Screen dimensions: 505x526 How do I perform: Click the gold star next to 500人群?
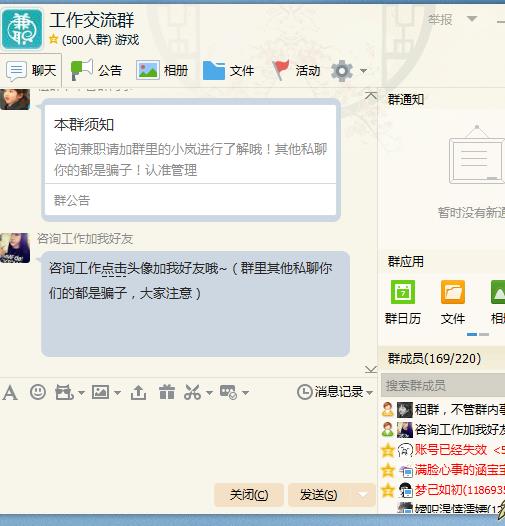click(53, 39)
